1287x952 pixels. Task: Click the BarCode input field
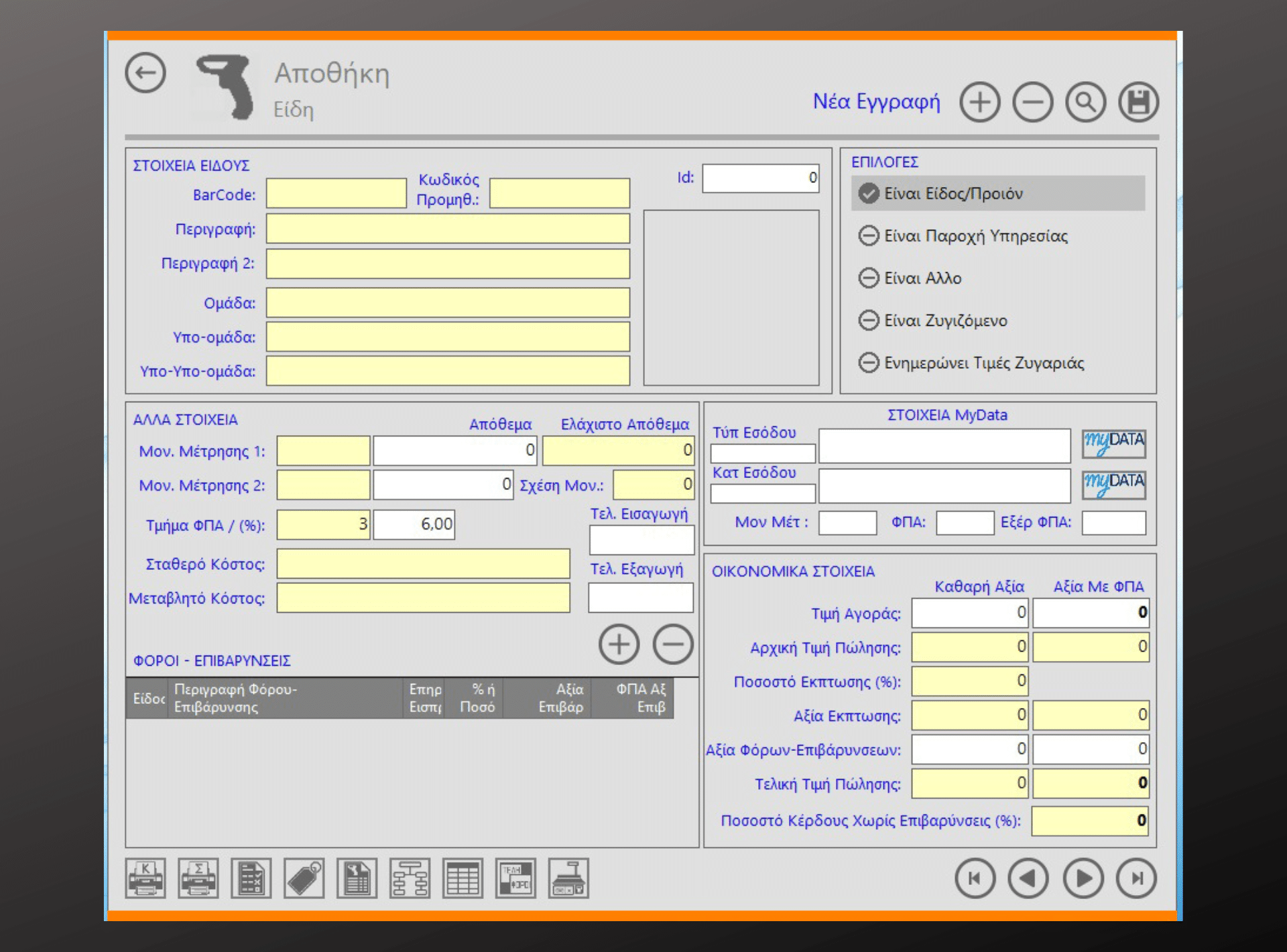tap(336, 194)
